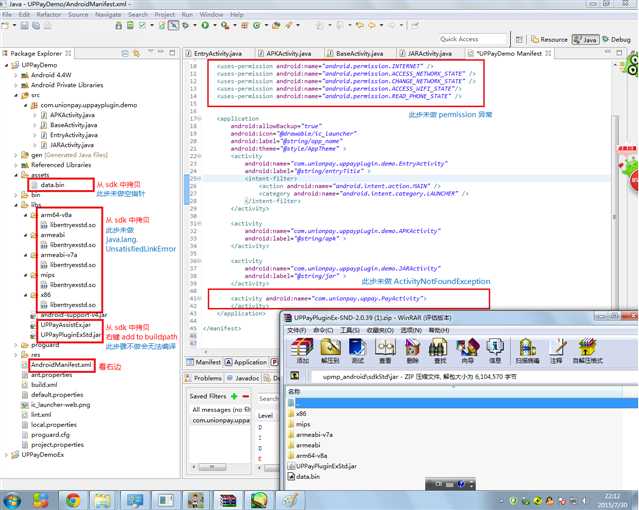Click Eclipse green Run button icon
This screenshot has width=639, height=510.
point(205,25)
